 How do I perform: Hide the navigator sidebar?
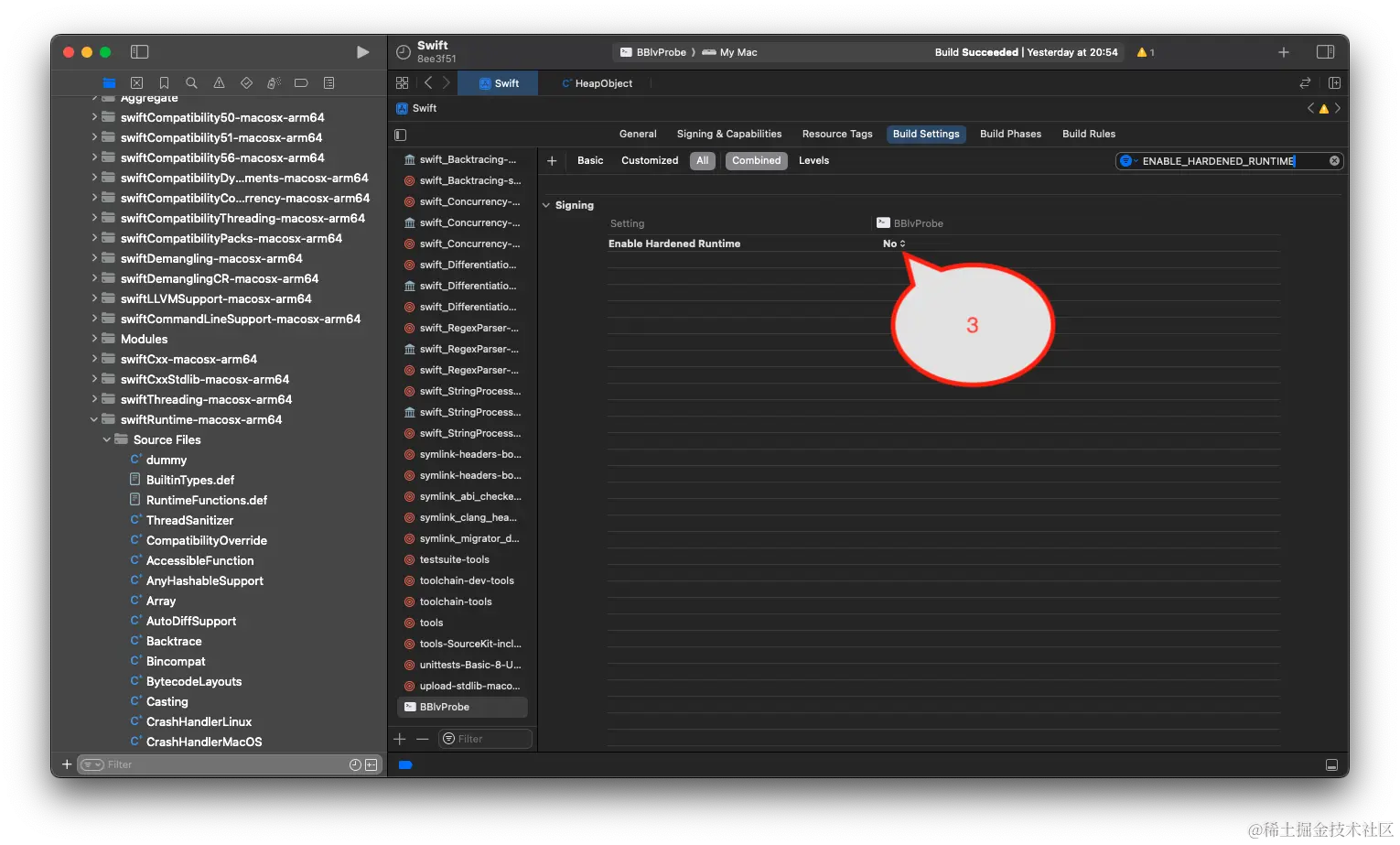139,52
